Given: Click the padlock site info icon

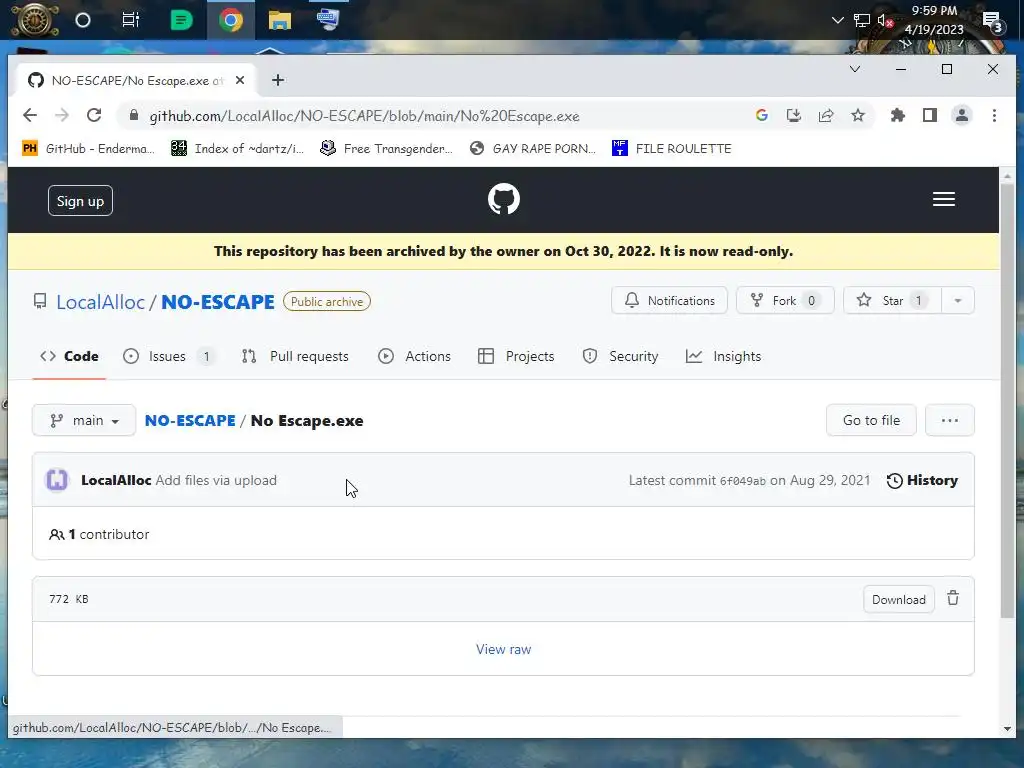Looking at the screenshot, I should pos(134,116).
